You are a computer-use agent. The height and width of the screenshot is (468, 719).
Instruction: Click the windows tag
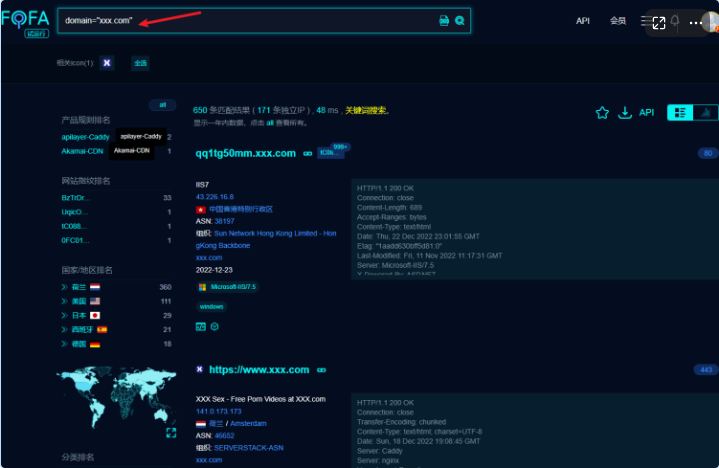[211, 307]
